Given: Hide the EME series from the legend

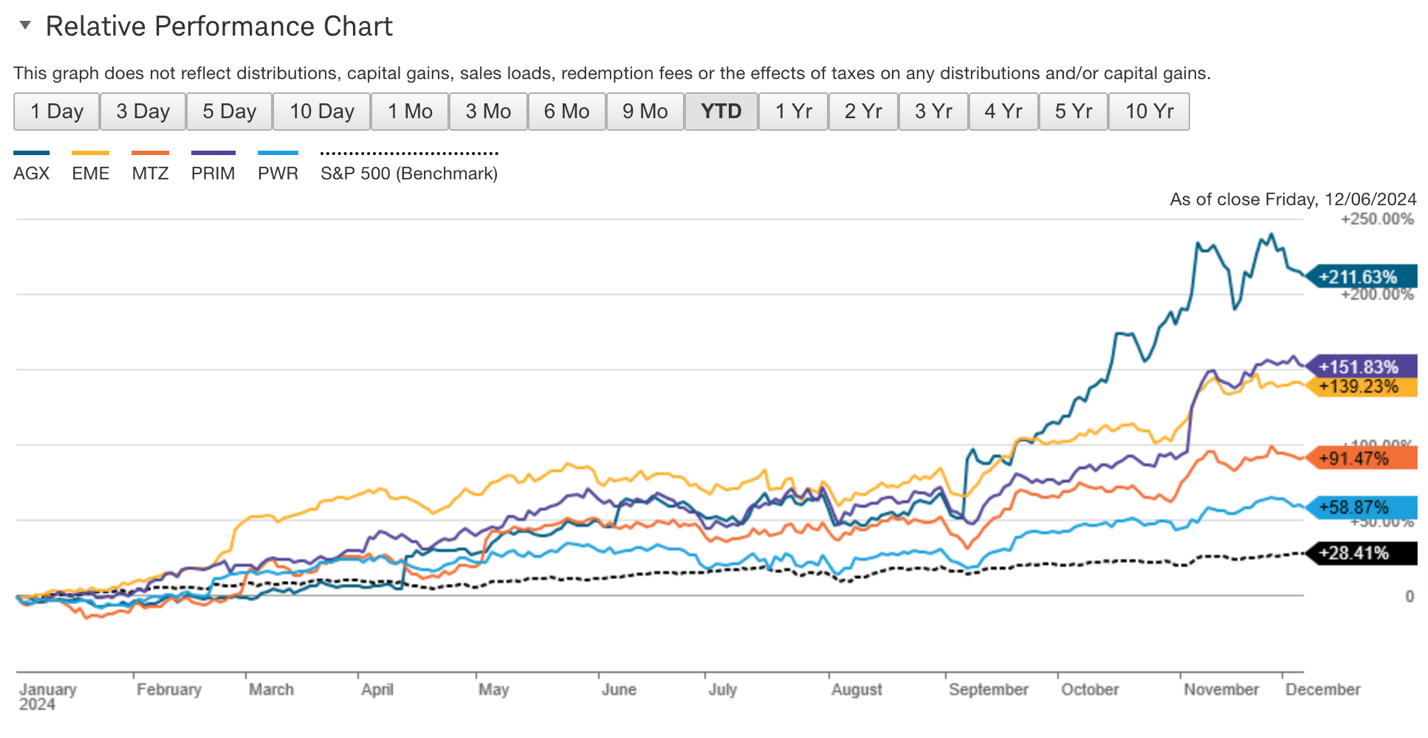Looking at the screenshot, I should point(90,172).
